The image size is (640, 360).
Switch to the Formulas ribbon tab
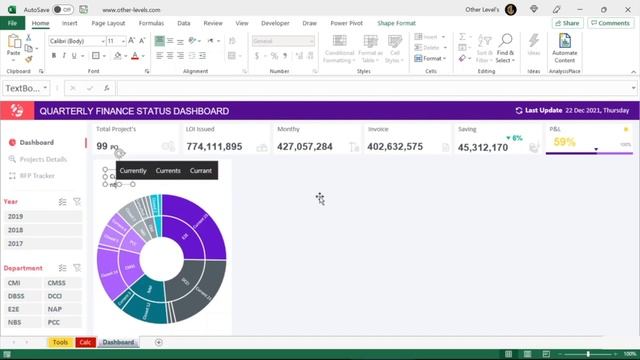coord(151,23)
